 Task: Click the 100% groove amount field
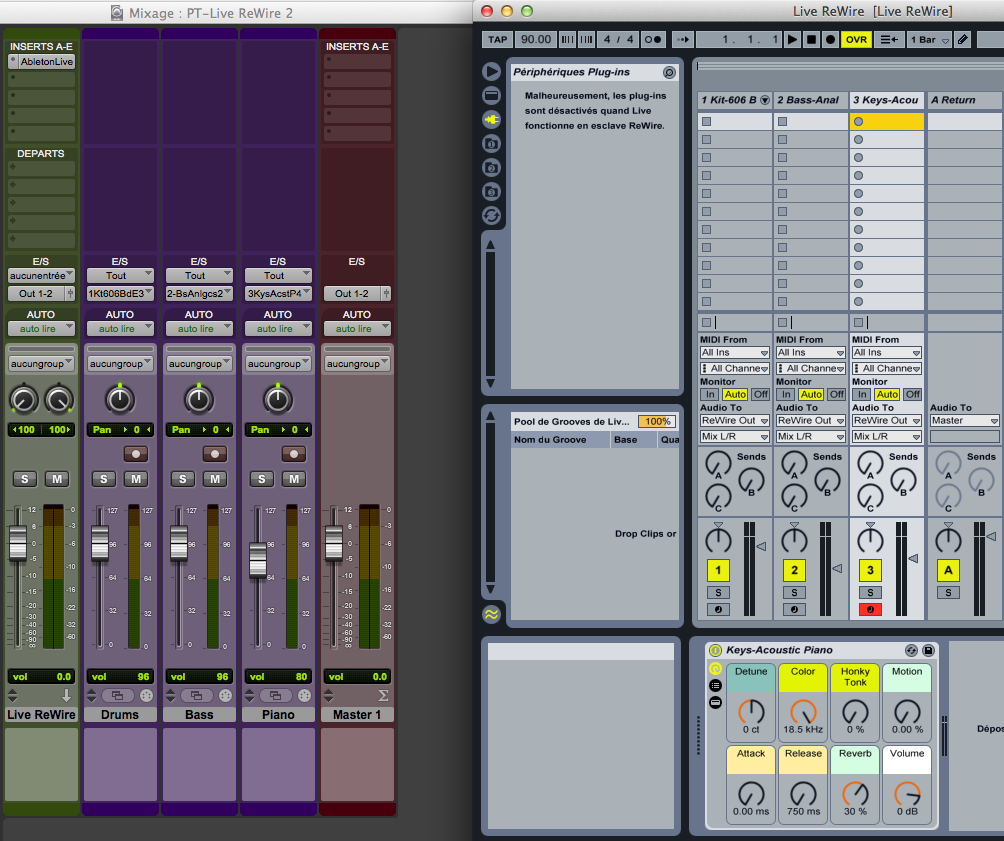click(657, 421)
